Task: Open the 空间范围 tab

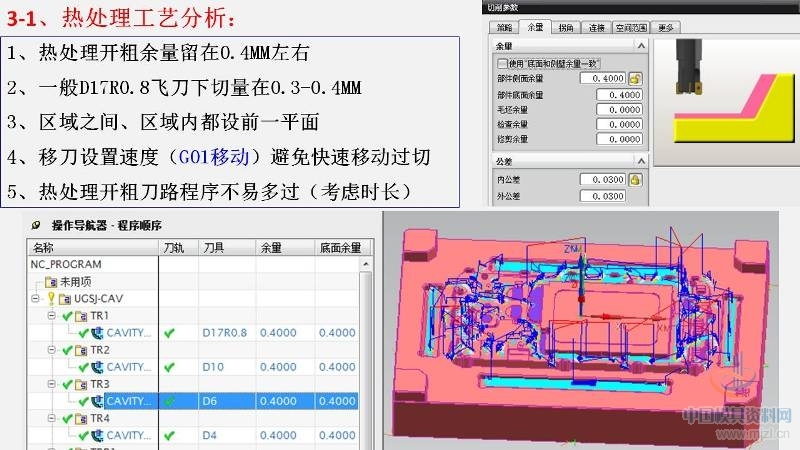Action: pos(632,27)
